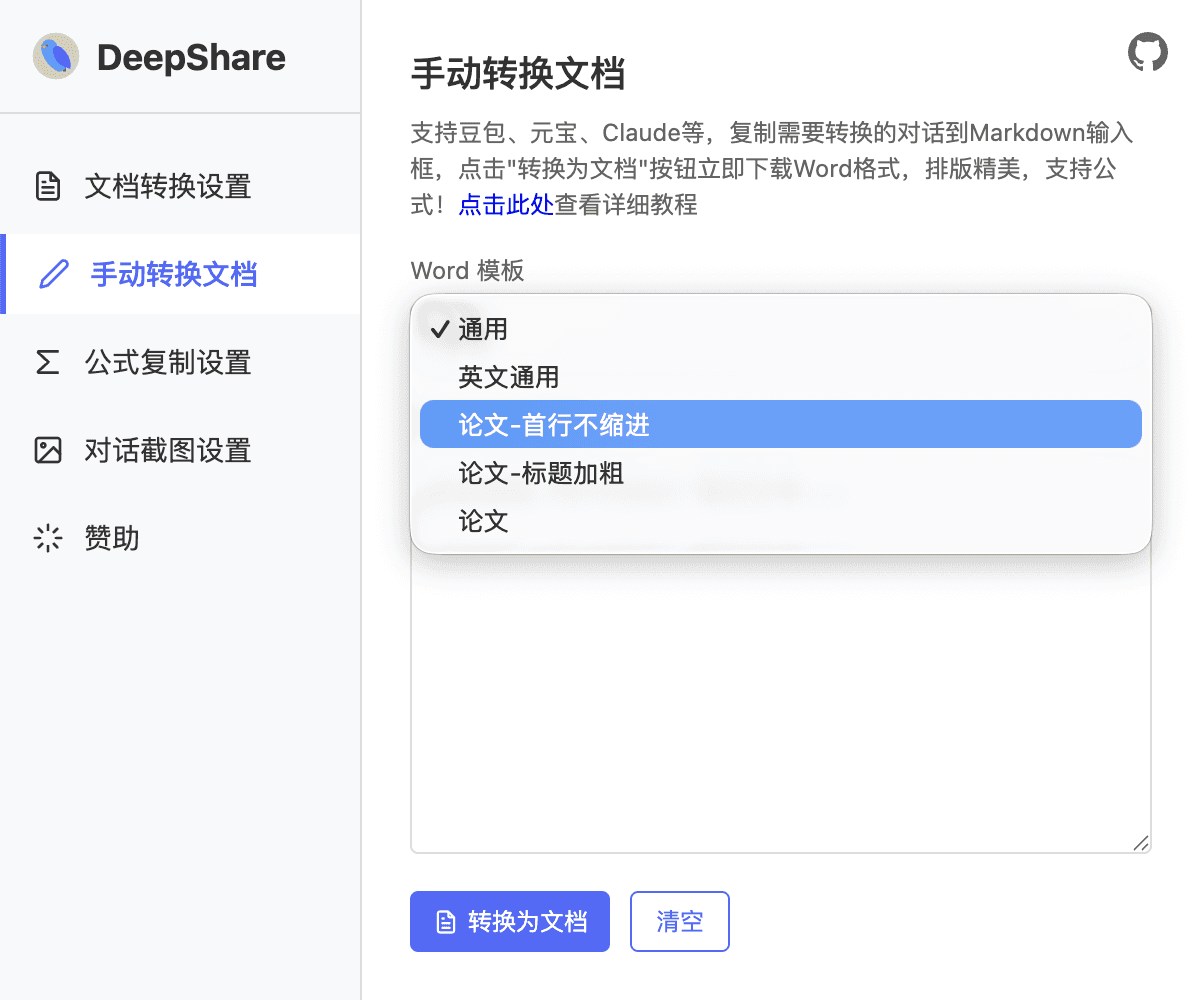Screen dimensions: 1200x1000
Task: Go to the 公式复制设置 sidebar label
Action: pyautogui.click(x=168, y=362)
